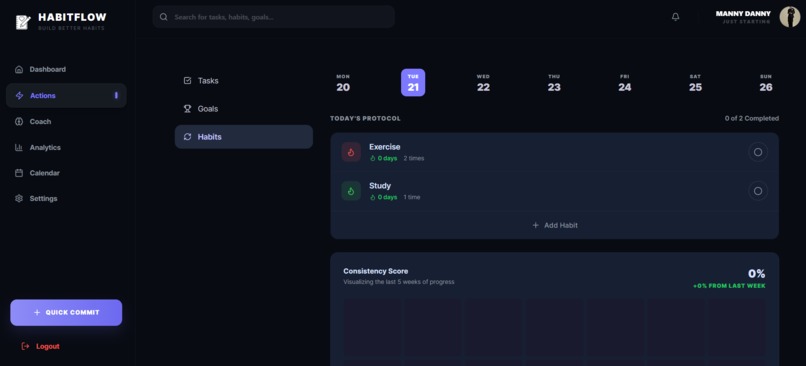Select the Habits tab
Viewport: 806px width, 366px height.
(244, 137)
